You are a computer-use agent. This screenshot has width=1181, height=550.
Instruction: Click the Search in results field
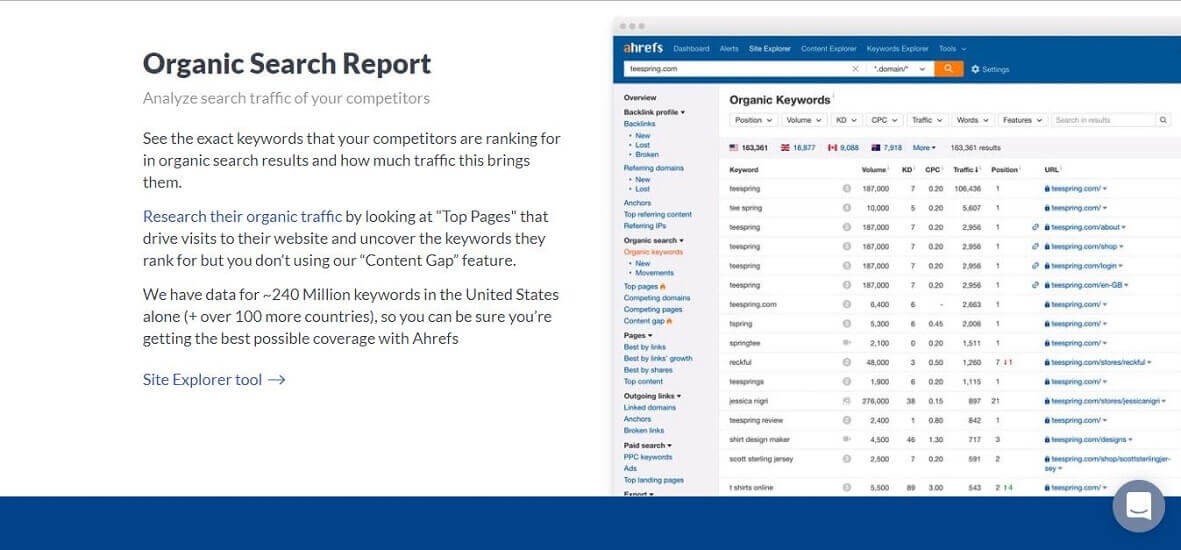(1102, 120)
